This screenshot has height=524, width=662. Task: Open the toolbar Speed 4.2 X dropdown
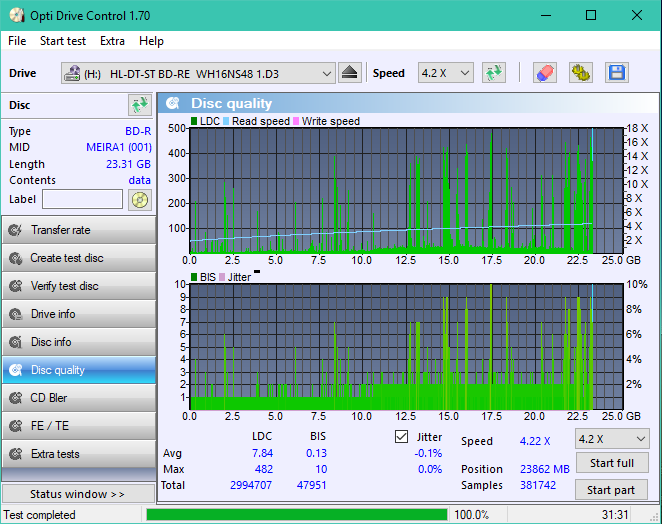445,73
